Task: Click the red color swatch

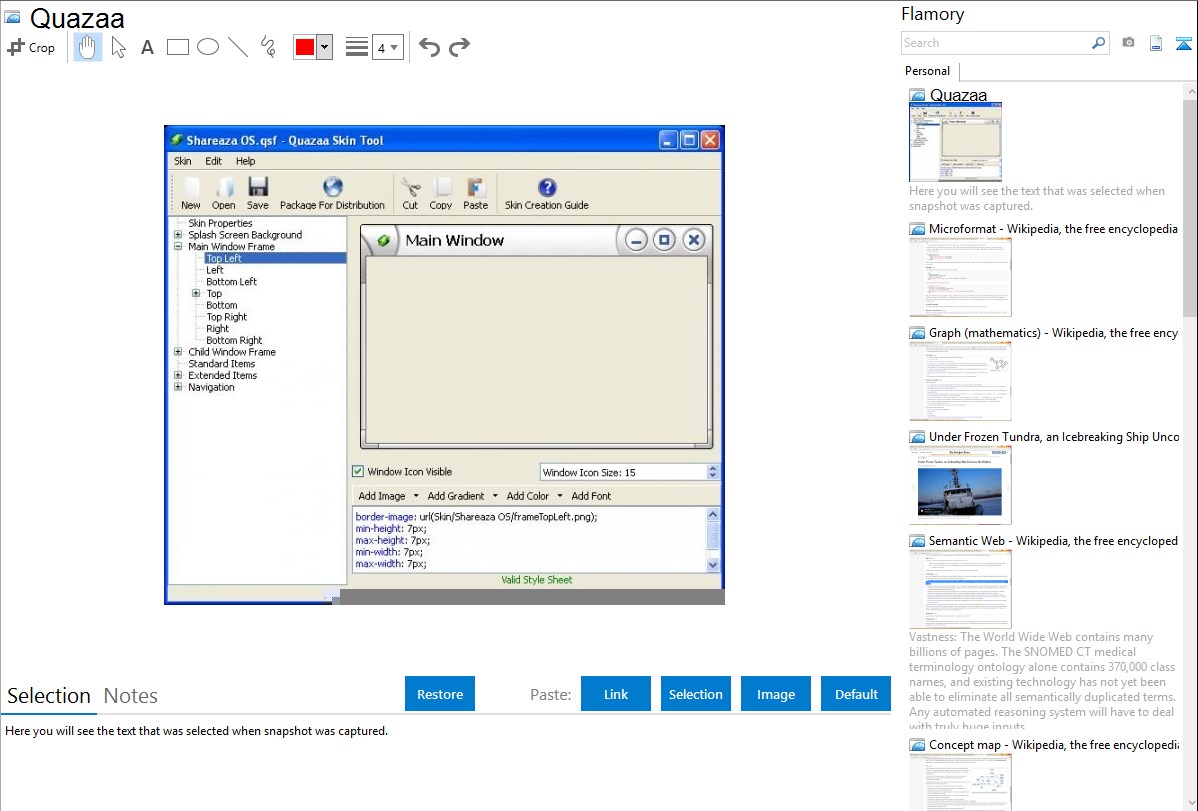Action: pos(304,47)
